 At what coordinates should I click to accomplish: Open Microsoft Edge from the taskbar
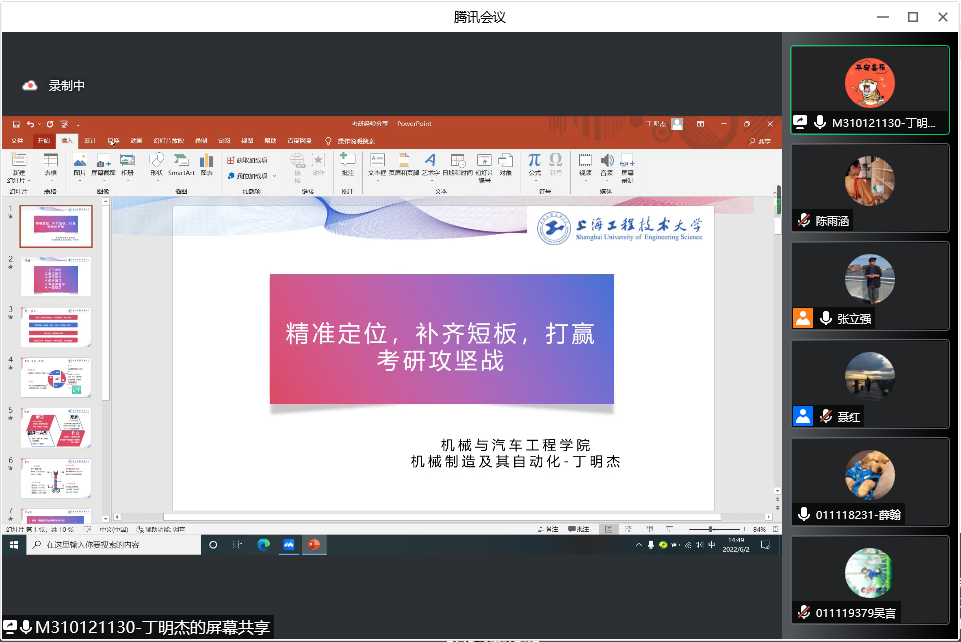click(264, 545)
